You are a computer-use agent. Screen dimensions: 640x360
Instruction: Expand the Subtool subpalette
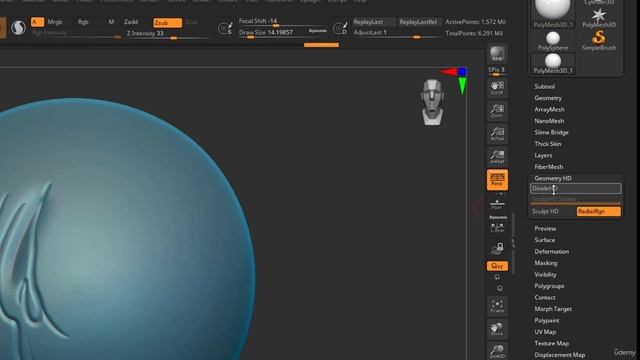[x=544, y=87]
